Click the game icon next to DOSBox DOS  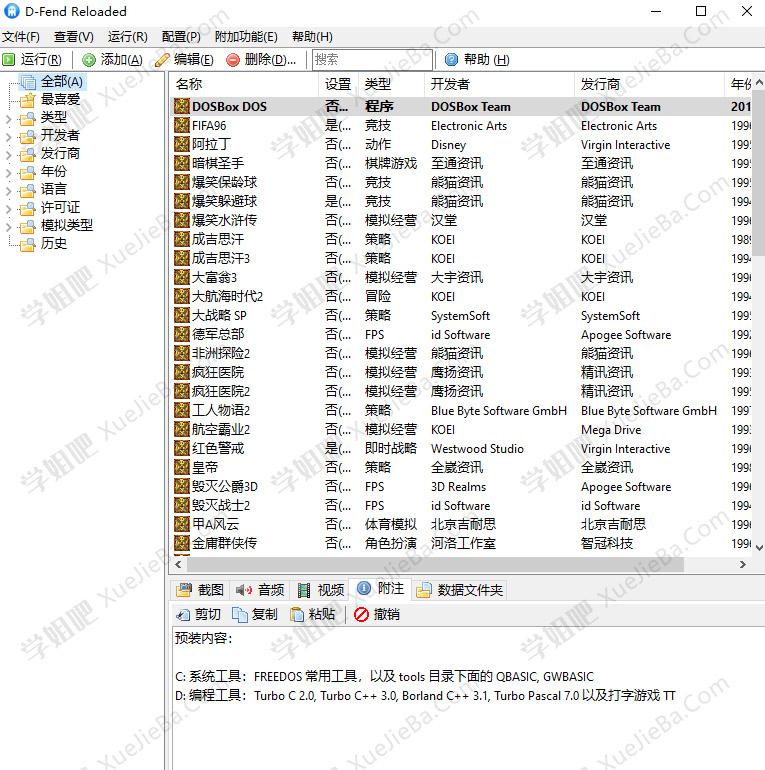tap(182, 106)
